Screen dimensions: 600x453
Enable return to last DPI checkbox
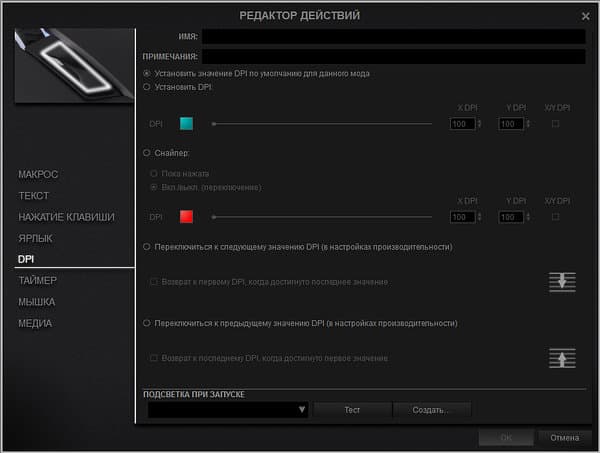[x=153, y=358]
